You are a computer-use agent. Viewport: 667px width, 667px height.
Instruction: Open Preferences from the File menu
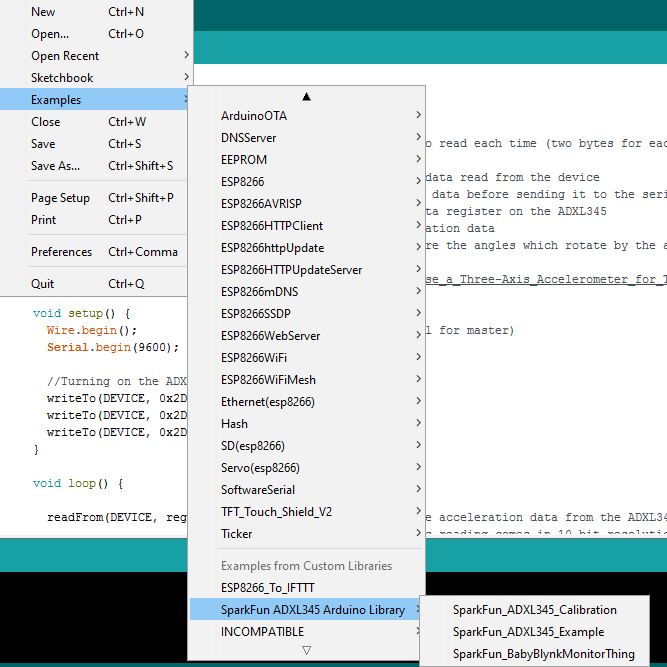94,252
